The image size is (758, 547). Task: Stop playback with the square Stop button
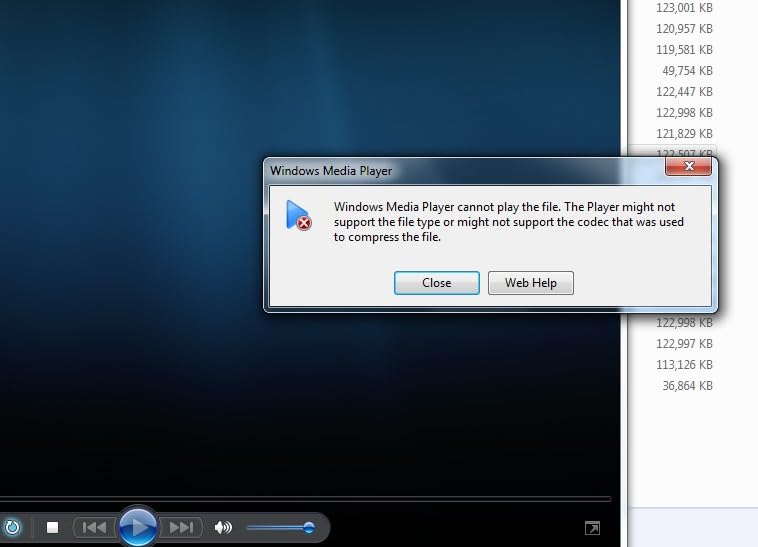point(52,527)
